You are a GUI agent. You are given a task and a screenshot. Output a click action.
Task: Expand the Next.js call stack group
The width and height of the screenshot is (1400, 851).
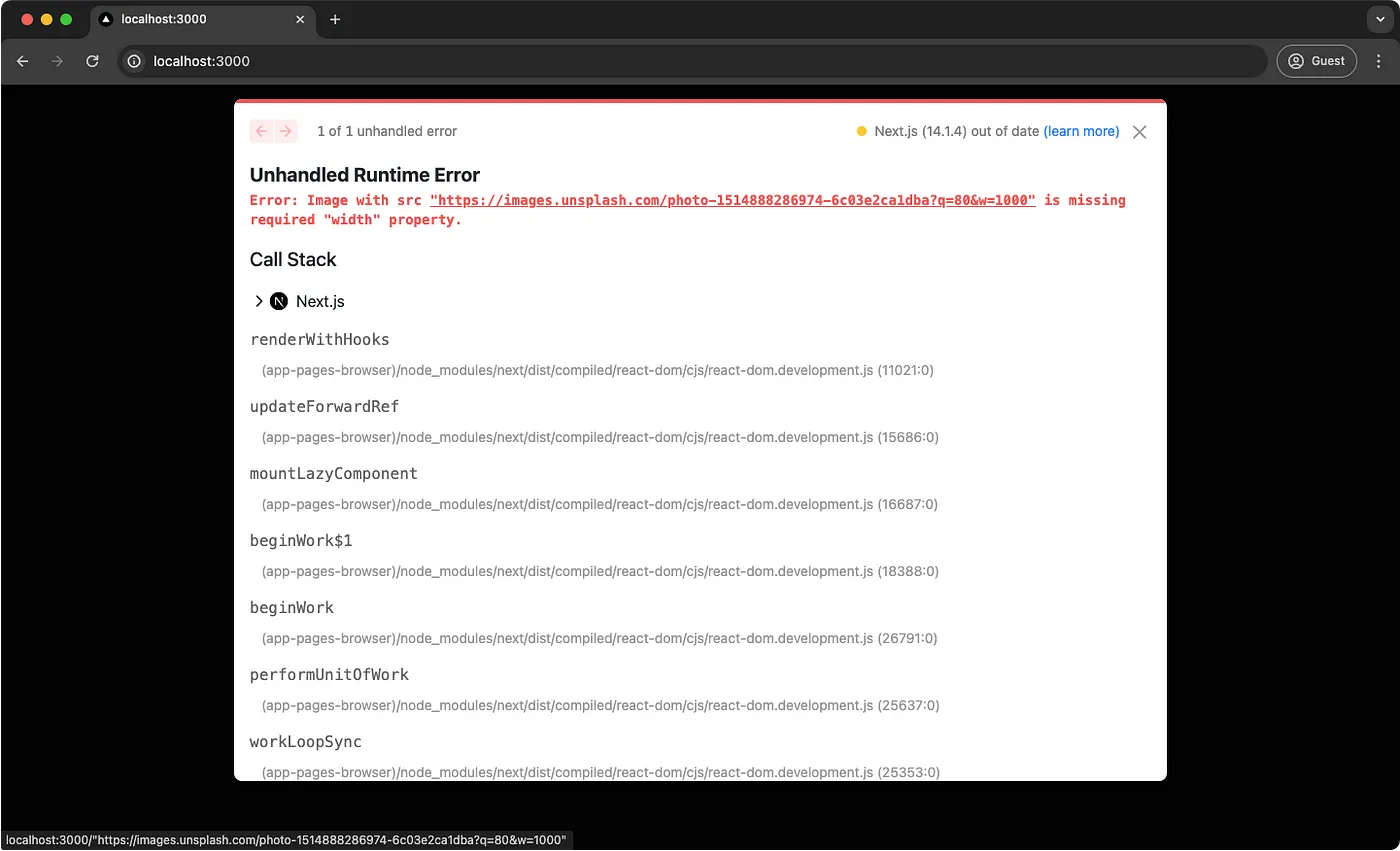(259, 301)
